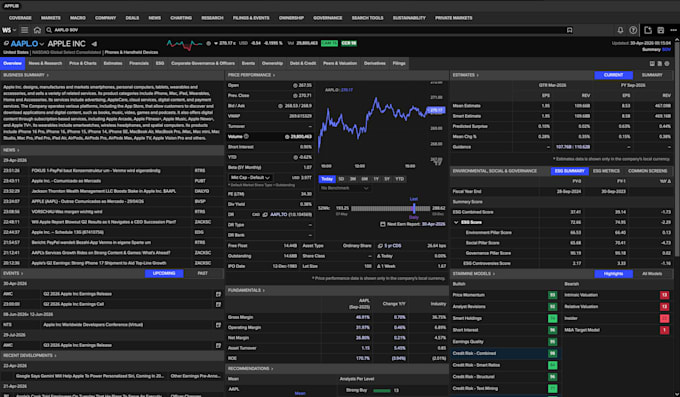Open the CHARTING menu
Screen dimensions: 680x397
(x=181, y=18)
